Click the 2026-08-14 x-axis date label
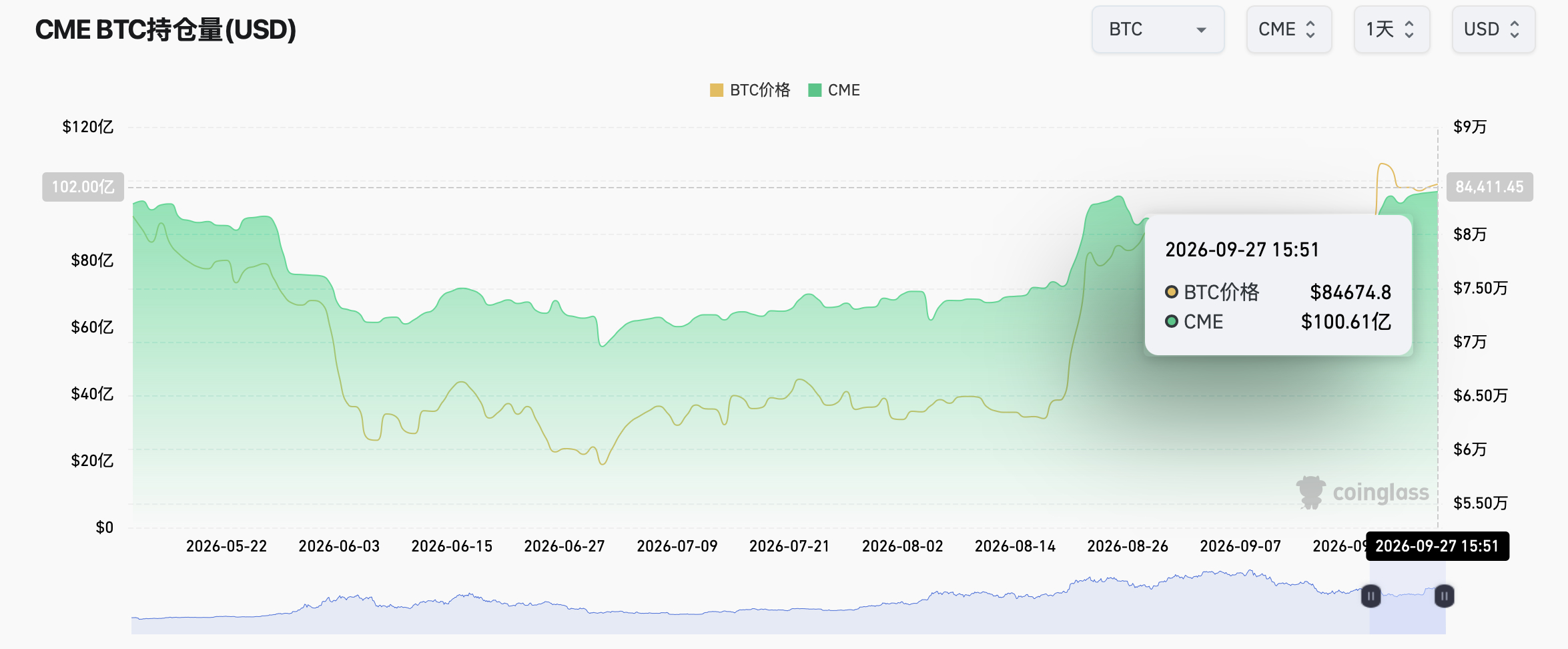 pyautogui.click(x=1016, y=546)
